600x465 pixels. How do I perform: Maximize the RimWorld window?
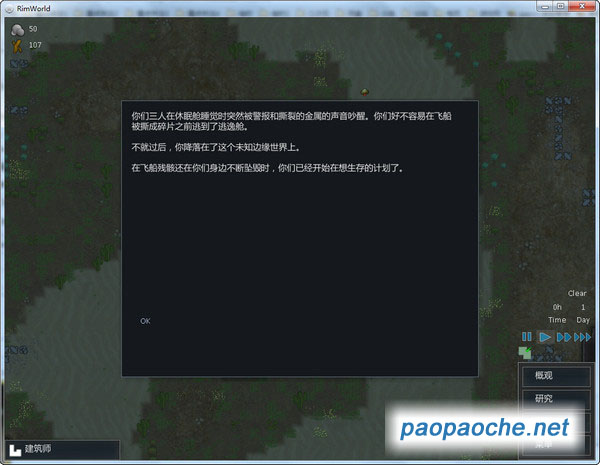pyautogui.click(x=560, y=6)
